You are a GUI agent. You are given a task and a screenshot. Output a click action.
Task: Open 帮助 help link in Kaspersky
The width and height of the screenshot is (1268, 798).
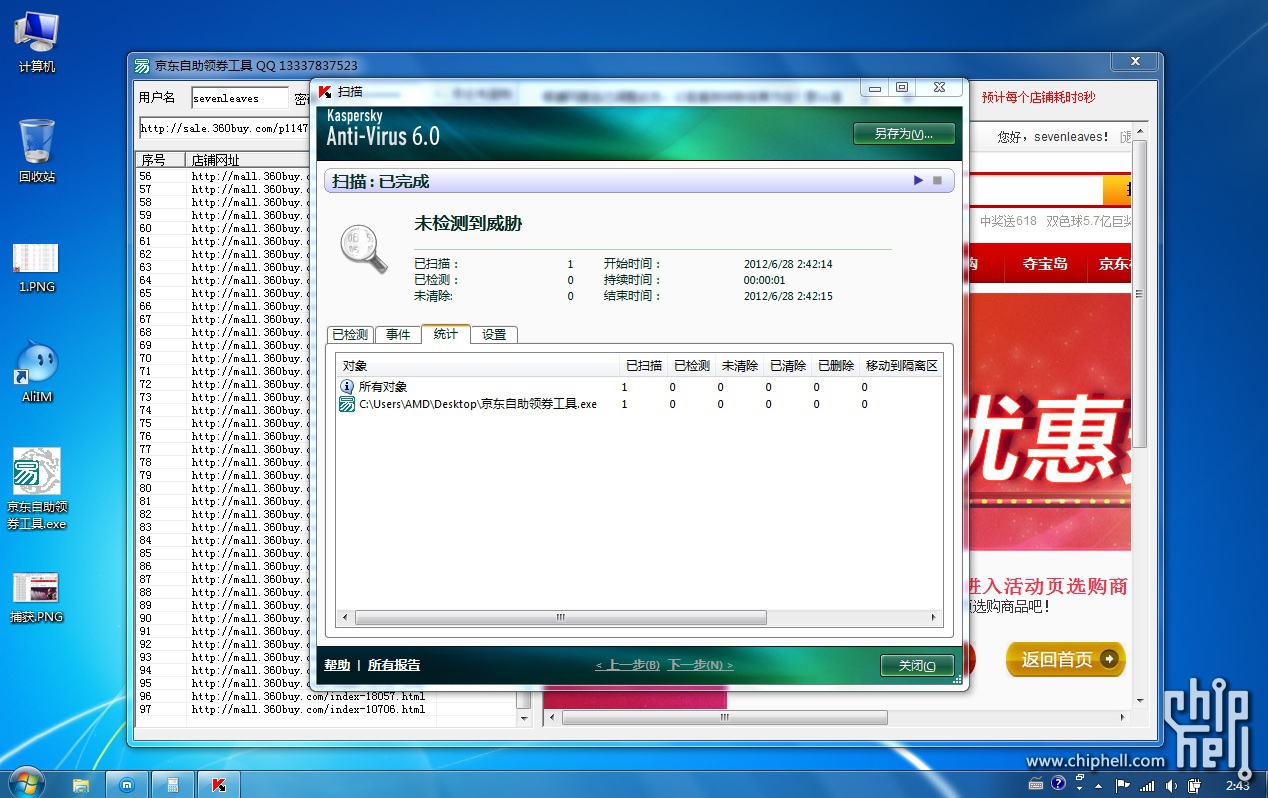pos(337,665)
